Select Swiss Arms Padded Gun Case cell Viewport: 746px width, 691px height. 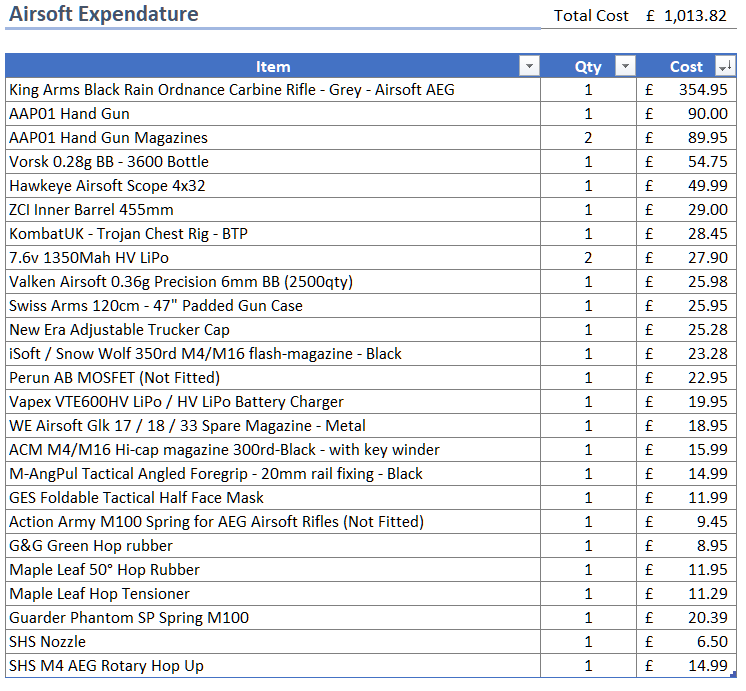[x=273, y=306]
